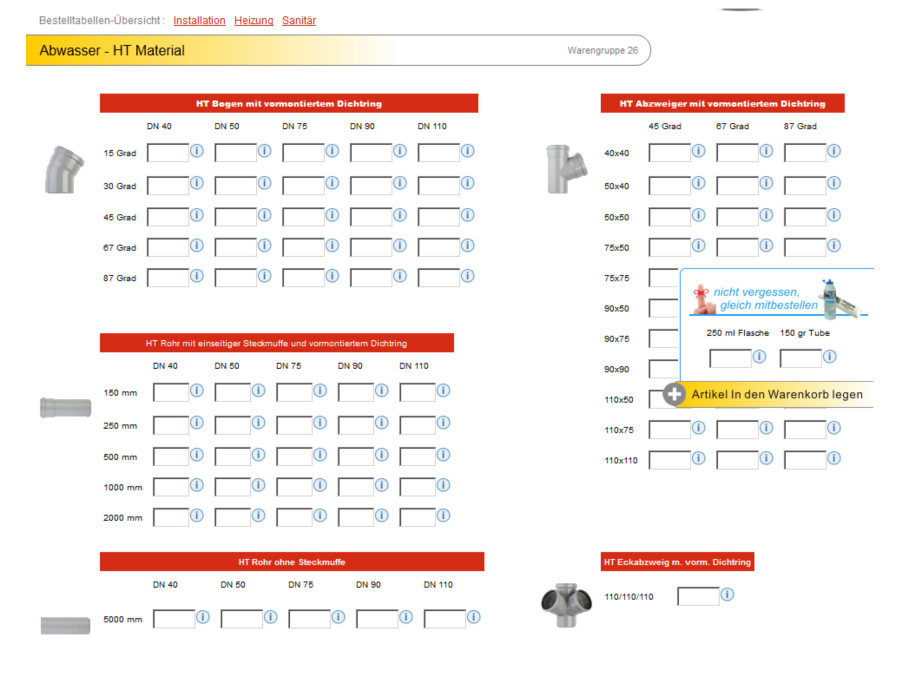Screen dimensions: 917x679
Task: View info for 5000 mm Rohr DN 110
Action: click(x=474, y=617)
